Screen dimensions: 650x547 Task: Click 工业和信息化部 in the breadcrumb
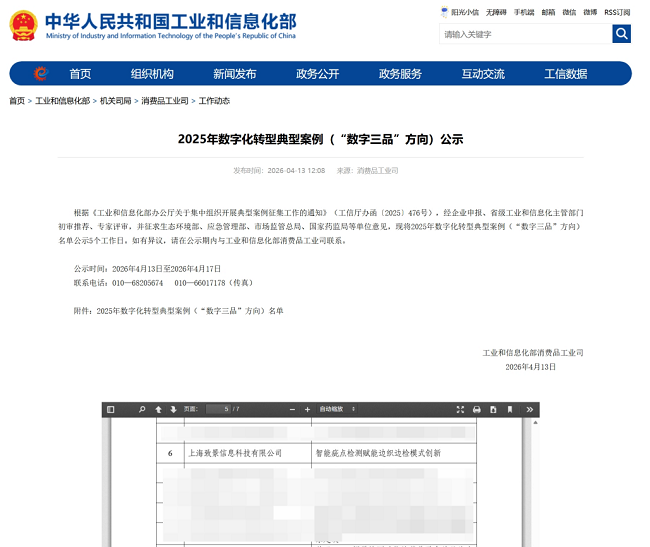pos(63,101)
